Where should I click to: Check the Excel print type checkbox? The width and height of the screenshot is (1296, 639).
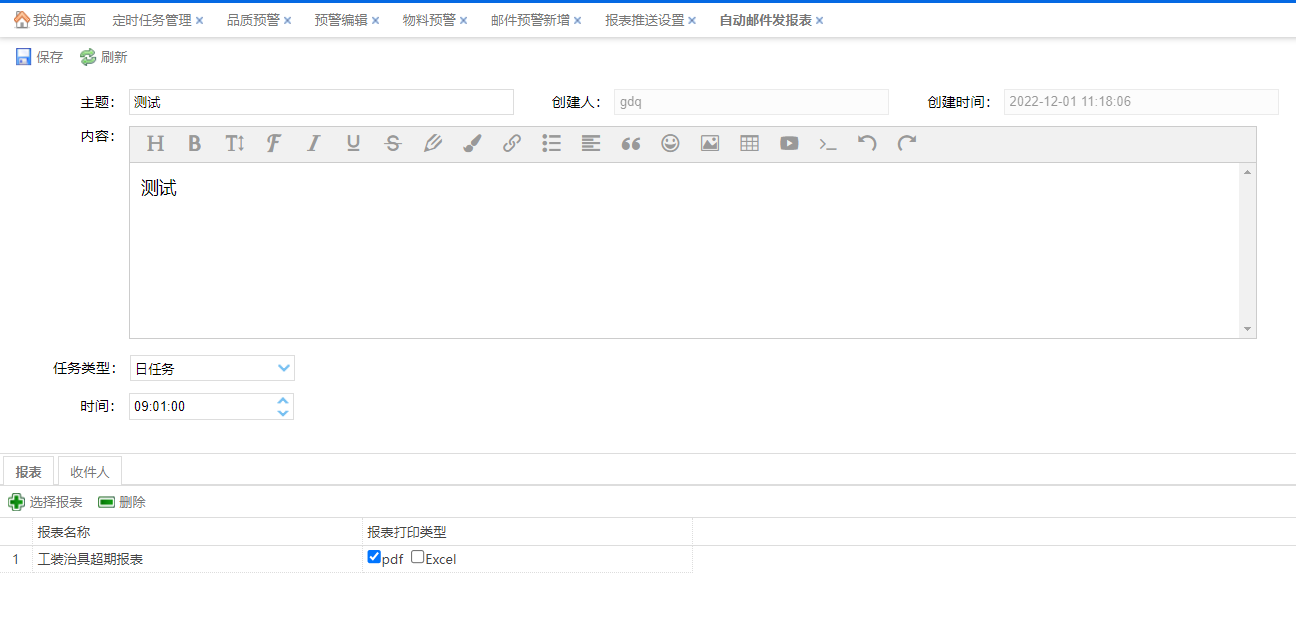[x=418, y=557]
